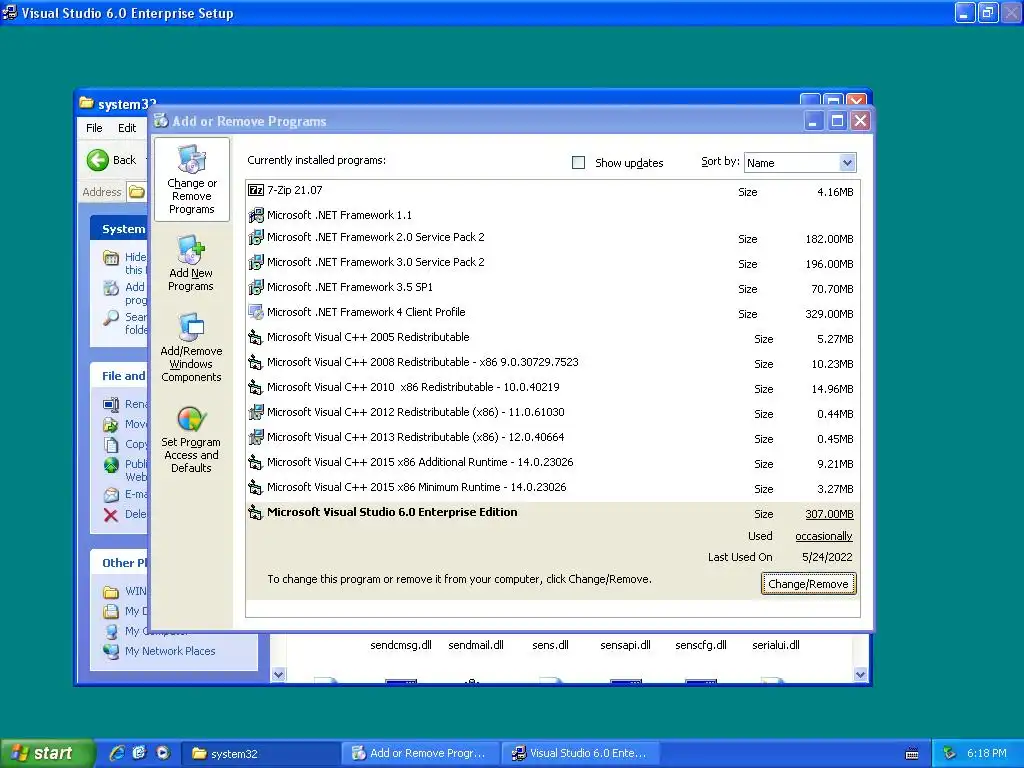Screen dimensions: 1024x768
Task: Launch Internet Explorer from Quick Launch
Action: [x=117, y=753]
